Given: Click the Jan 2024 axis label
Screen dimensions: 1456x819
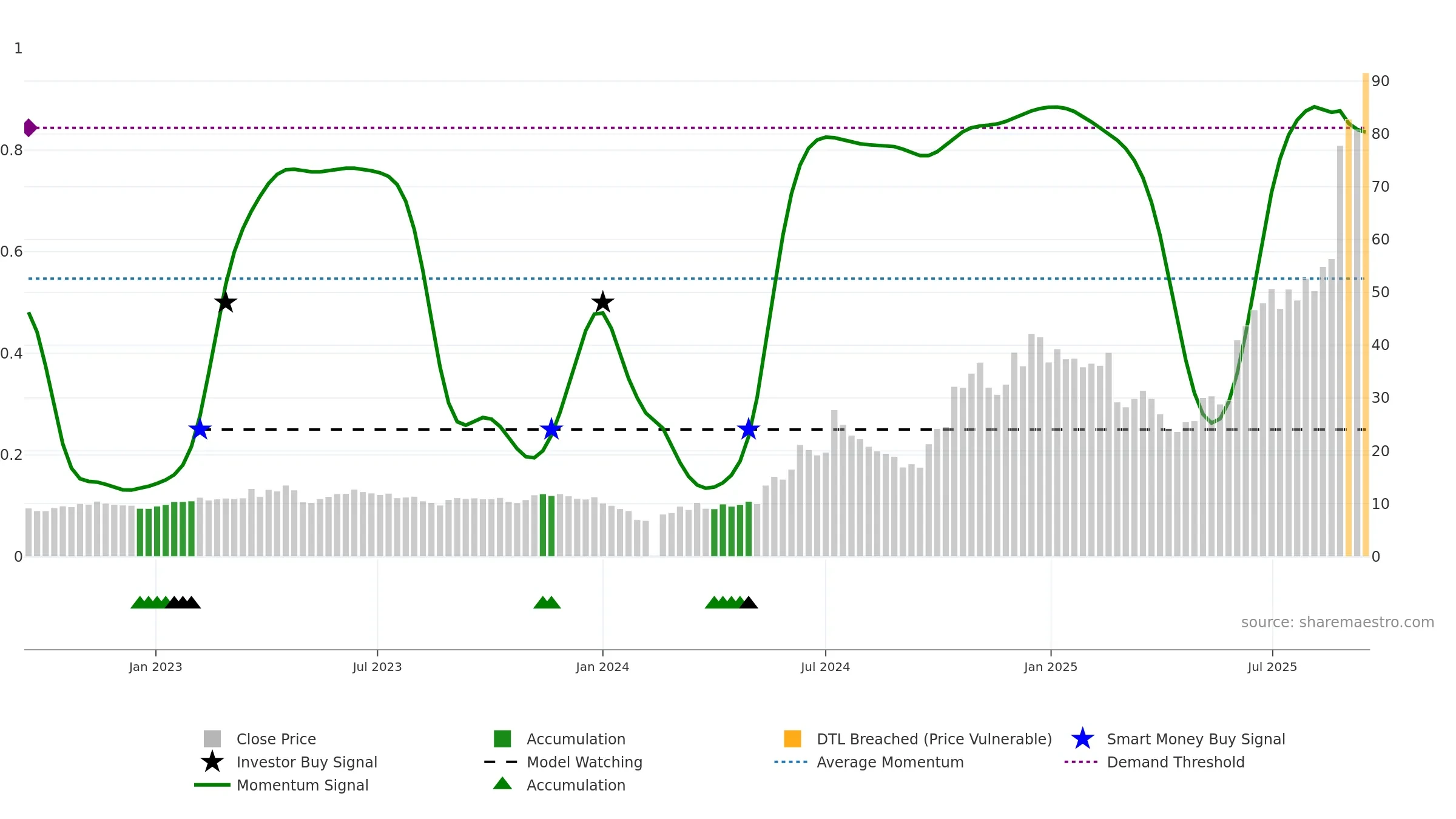Looking at the screenshot, I should [602, 667].
